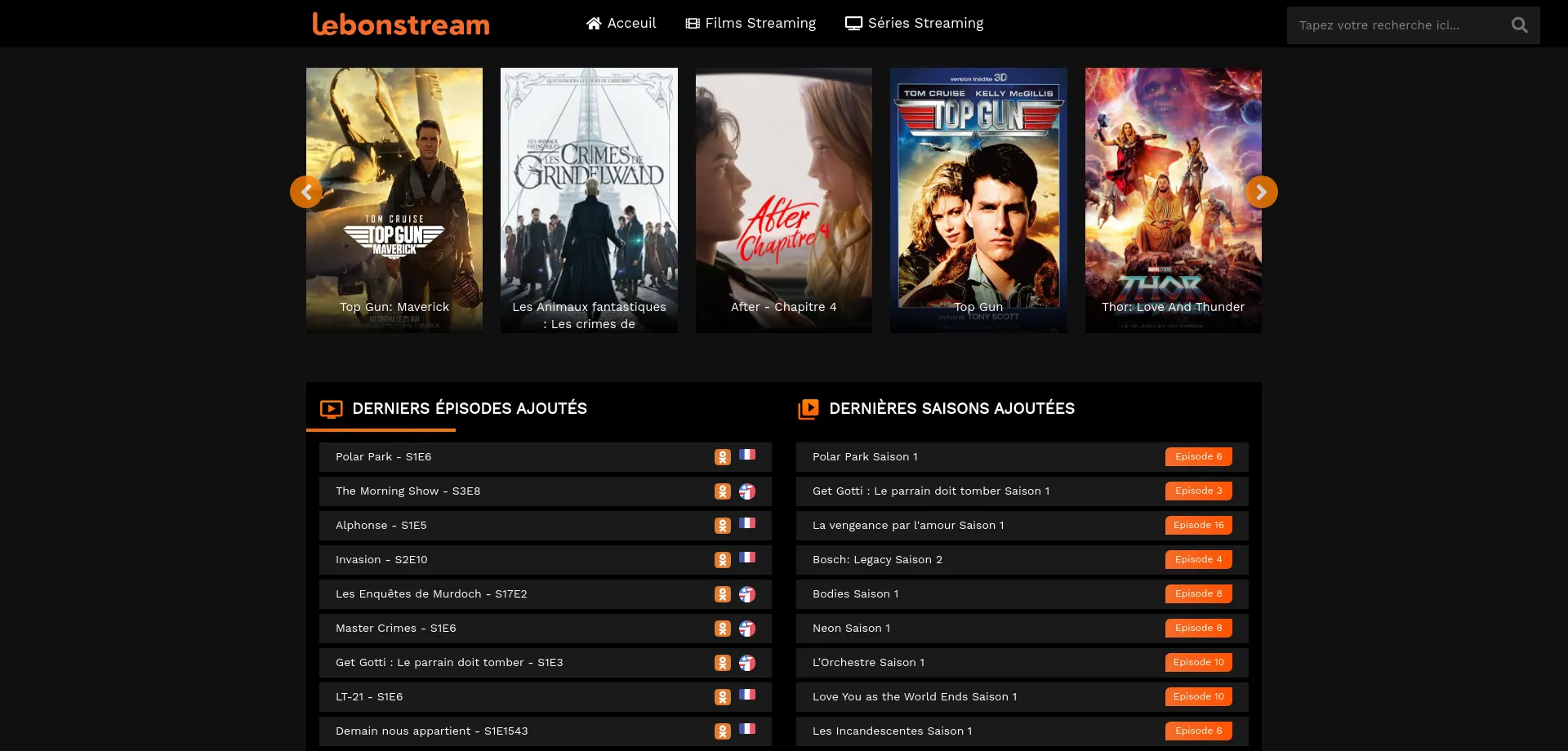Open Les Incandescentes Saison 1
The image size is (1568, 751).
pyautogui.click(x=1022, y=731)
